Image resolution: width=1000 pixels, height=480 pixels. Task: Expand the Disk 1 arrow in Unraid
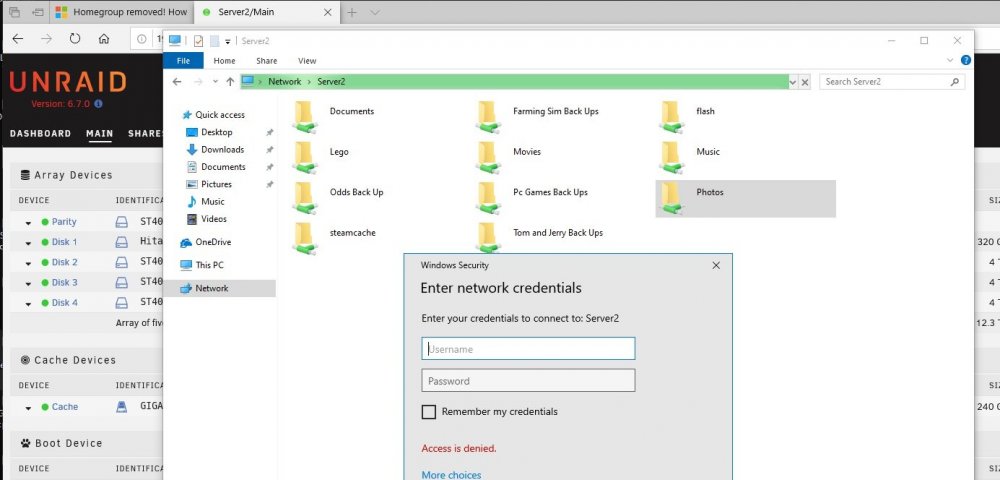click(x=29, y=244)
